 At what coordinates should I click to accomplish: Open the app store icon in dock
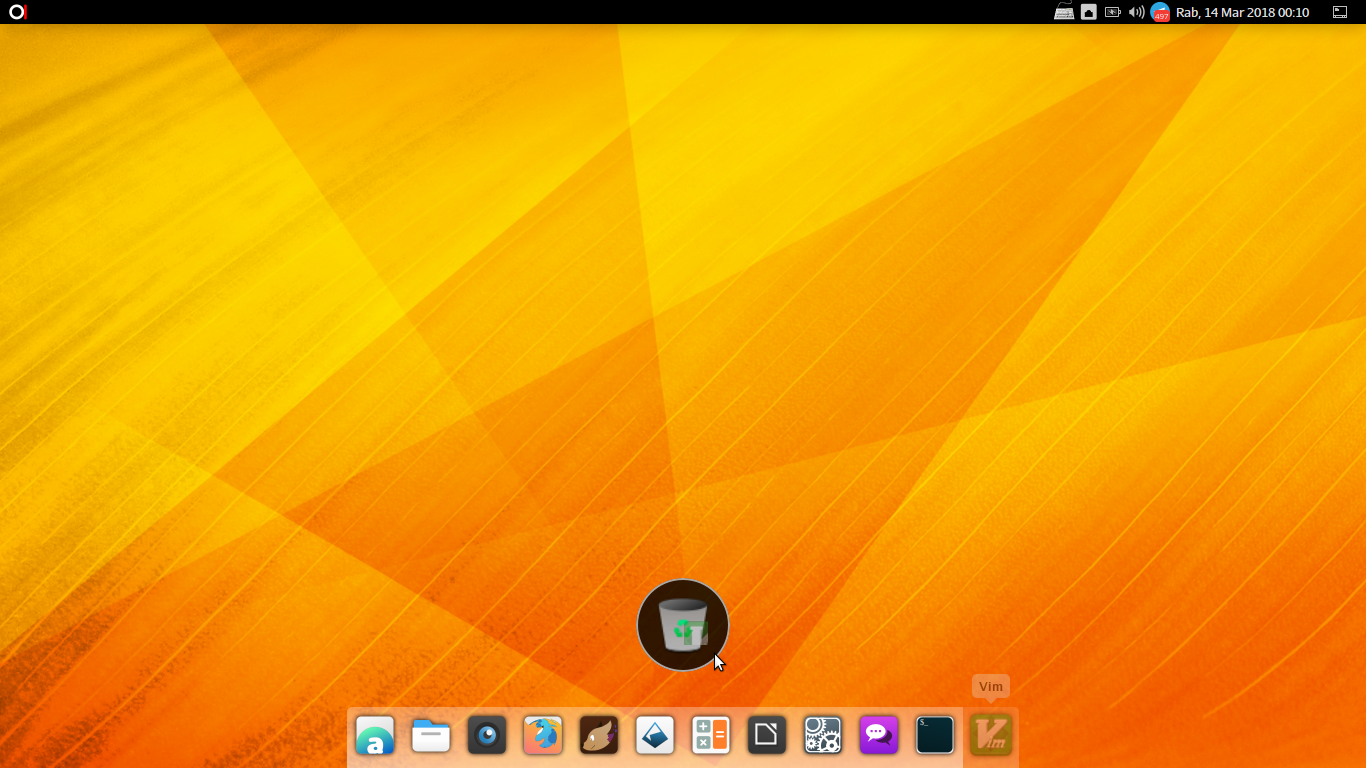click(375, 736)
